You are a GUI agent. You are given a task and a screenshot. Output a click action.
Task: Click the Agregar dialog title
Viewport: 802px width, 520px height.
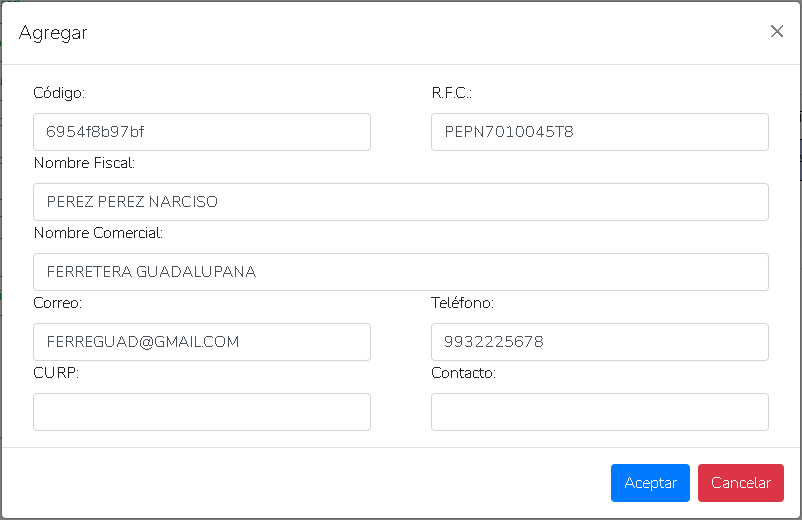click(53, 33)
